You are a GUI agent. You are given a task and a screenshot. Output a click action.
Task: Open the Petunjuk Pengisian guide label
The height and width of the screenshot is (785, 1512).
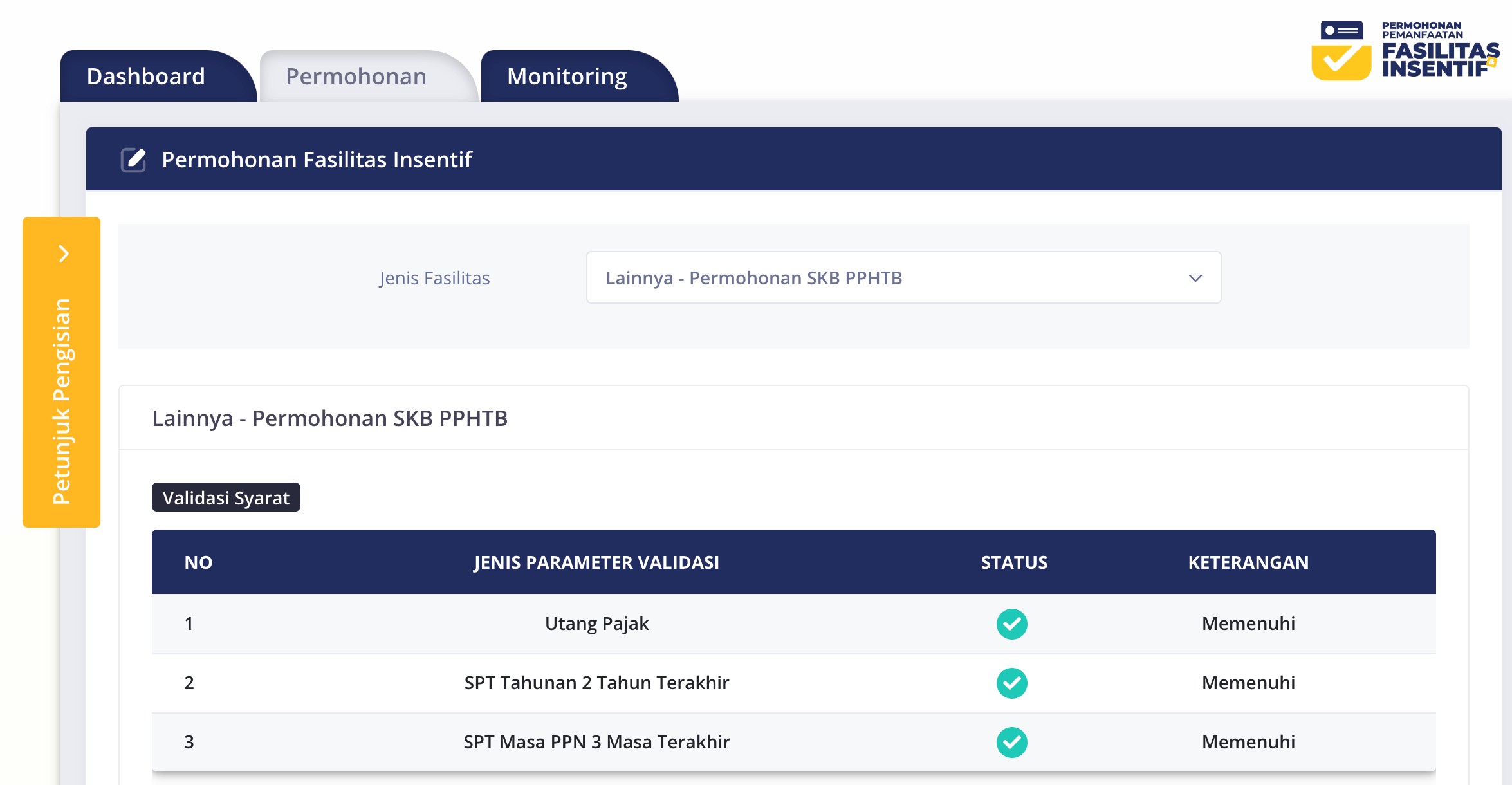point(62,402)
